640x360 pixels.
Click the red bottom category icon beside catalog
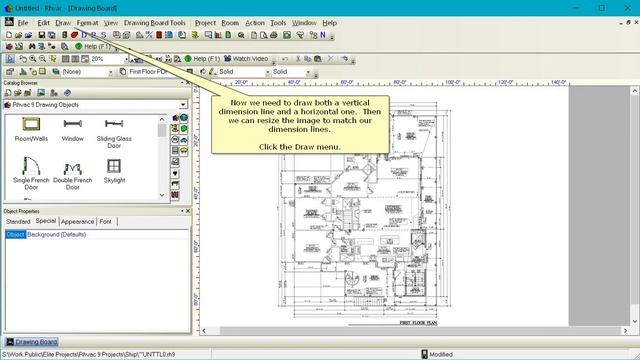point(175,195)
